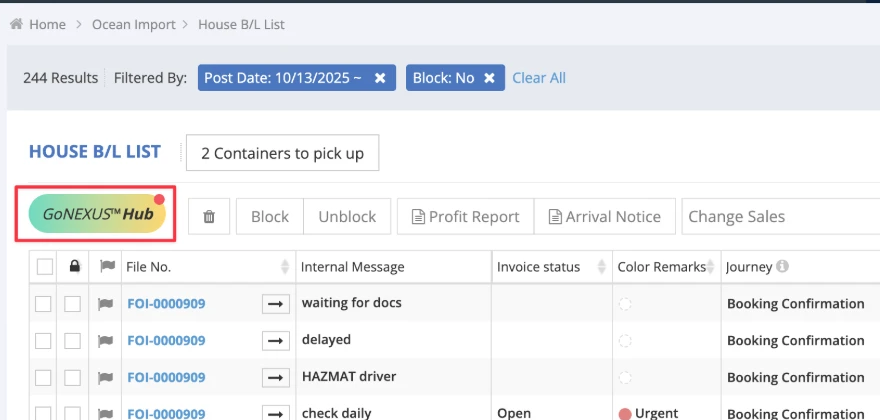This screenshot has width=880, height=420.
Task: Open the Change Sales dropdown
Action: [x=781, y=216]
